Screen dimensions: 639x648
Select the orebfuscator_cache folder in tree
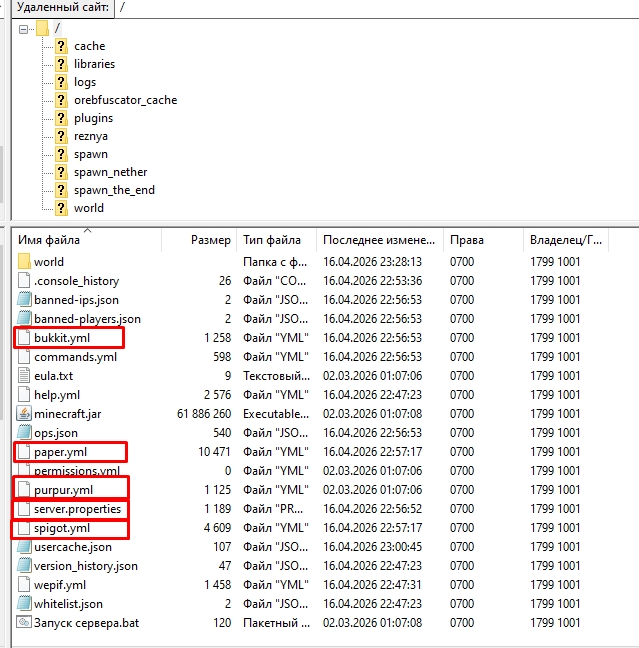125,100
